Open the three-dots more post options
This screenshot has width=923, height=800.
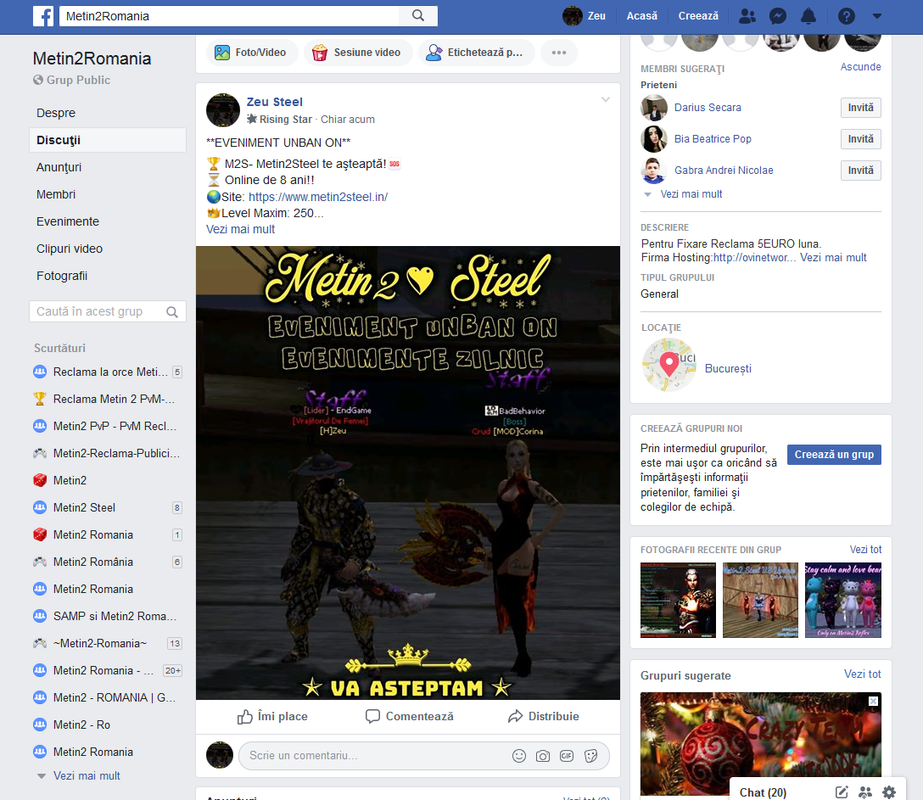[559, 52]
